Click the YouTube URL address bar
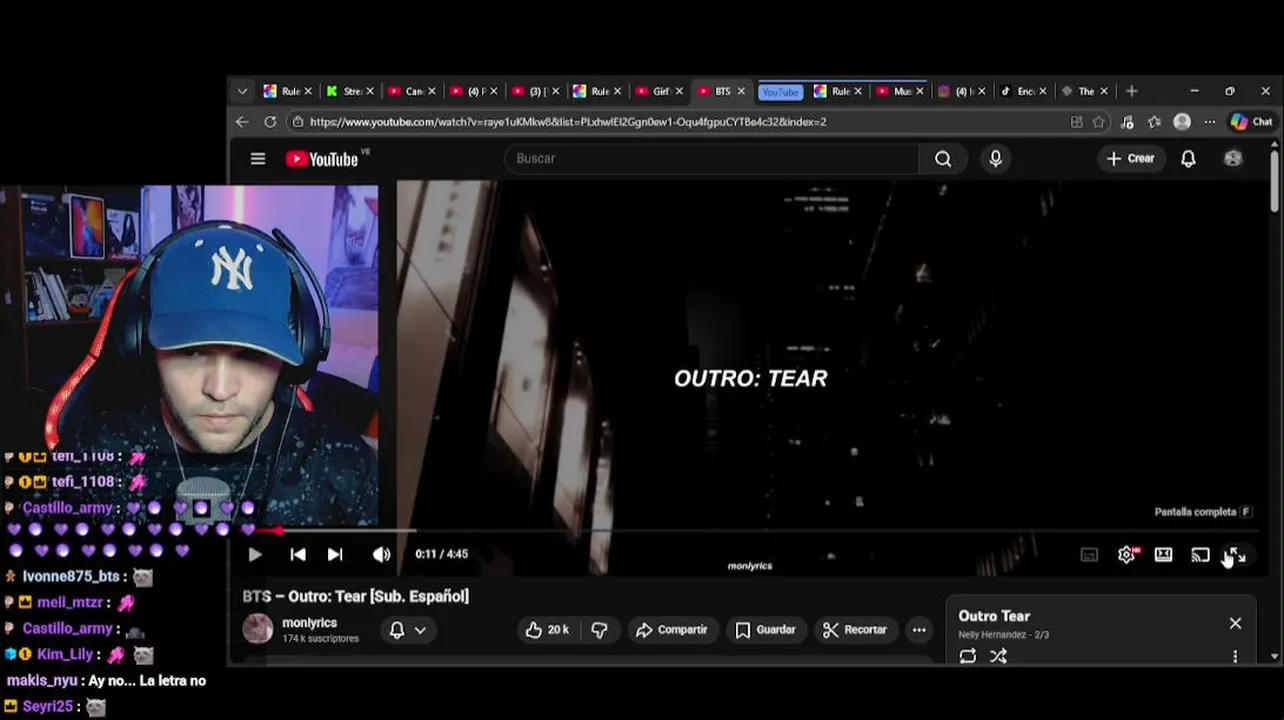Image resolution: width=1284 pixels, height=720 pixels. point(567,122)
